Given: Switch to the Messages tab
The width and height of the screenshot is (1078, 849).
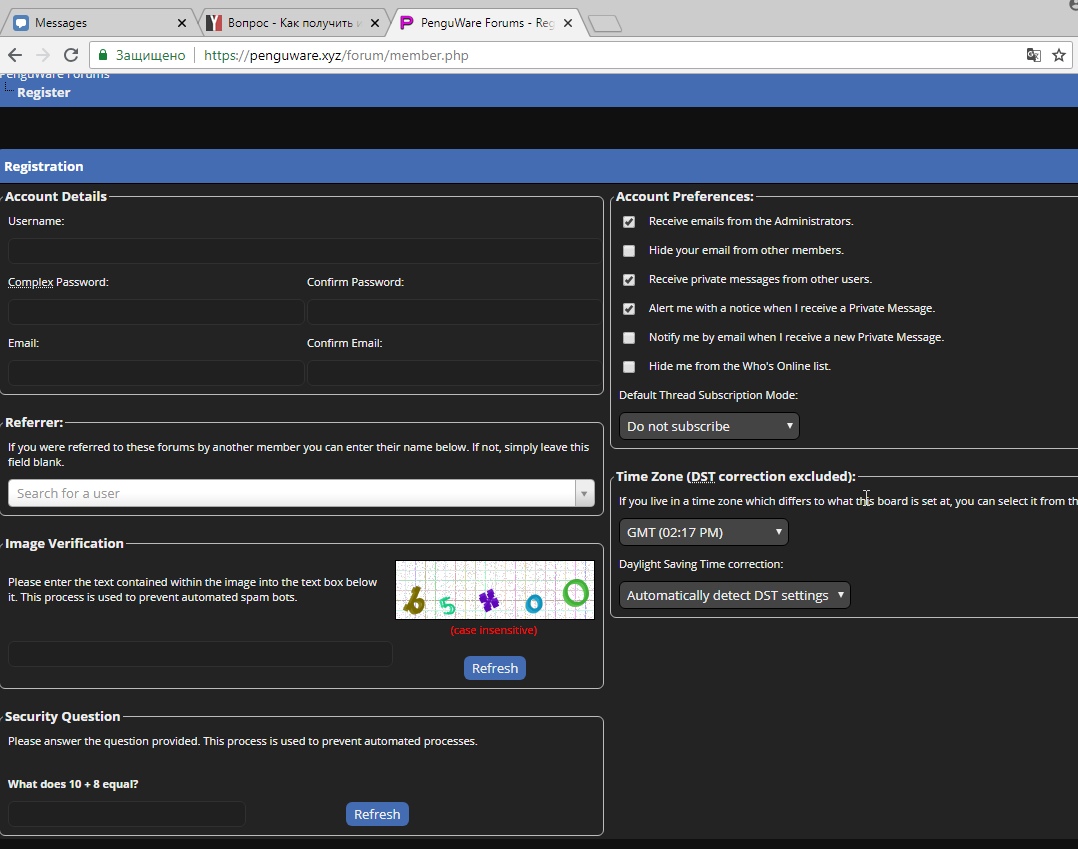Looking at the screenshot, I should click(x=90, y=23).
